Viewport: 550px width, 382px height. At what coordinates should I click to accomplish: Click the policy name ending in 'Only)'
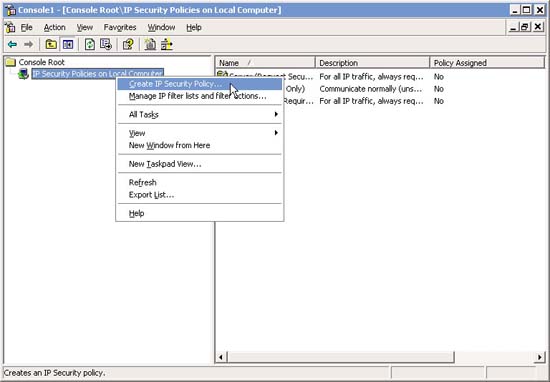[295, 89]
